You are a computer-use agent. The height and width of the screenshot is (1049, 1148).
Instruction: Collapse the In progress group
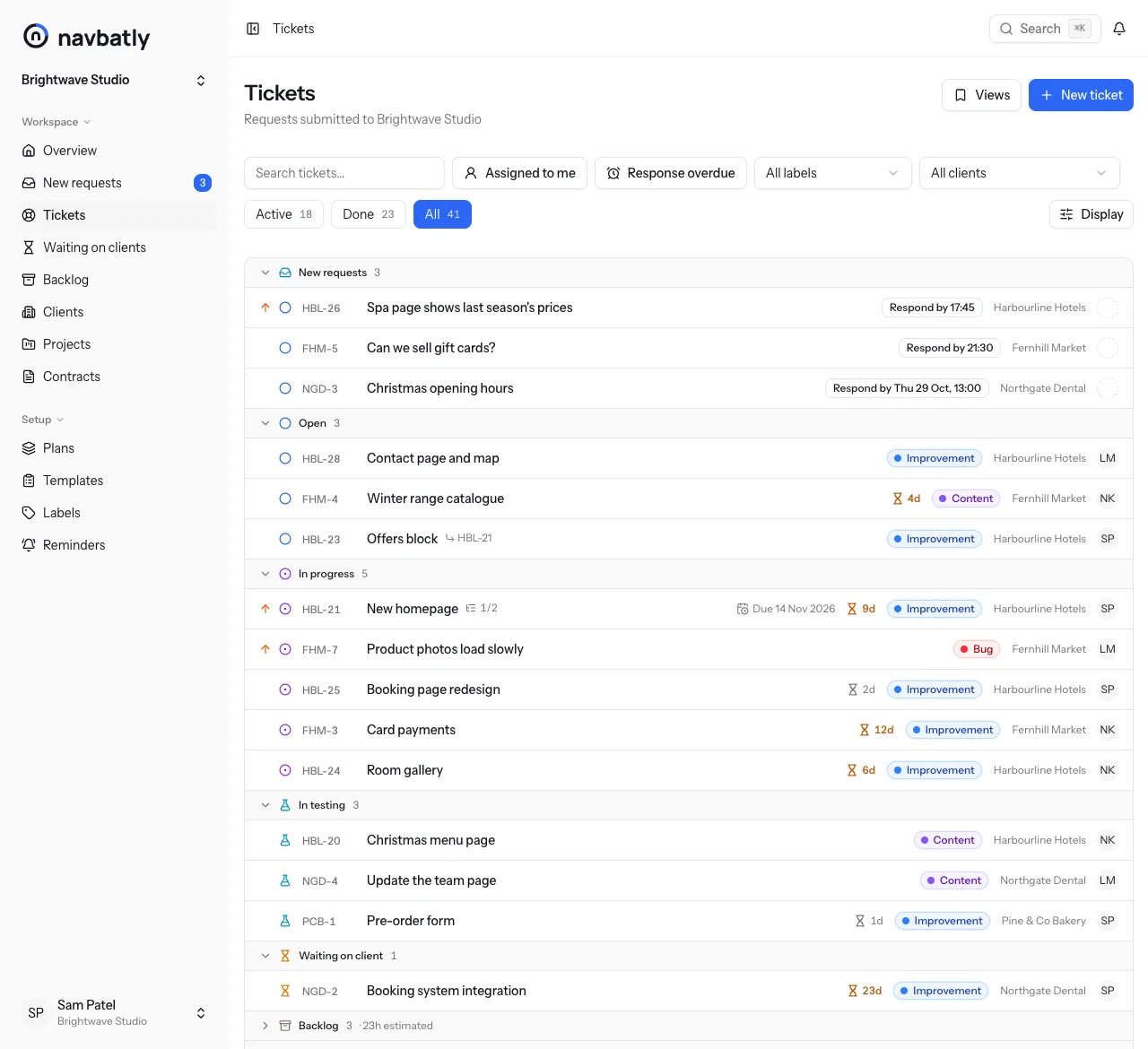coord(265,574)
